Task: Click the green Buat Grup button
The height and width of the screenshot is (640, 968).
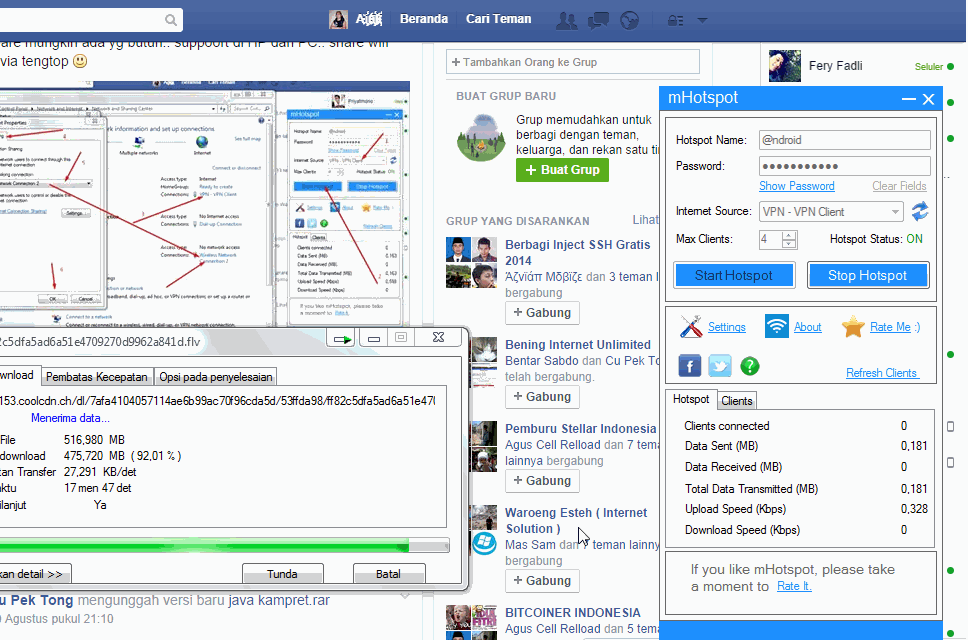Action: [x=562, y=170]
